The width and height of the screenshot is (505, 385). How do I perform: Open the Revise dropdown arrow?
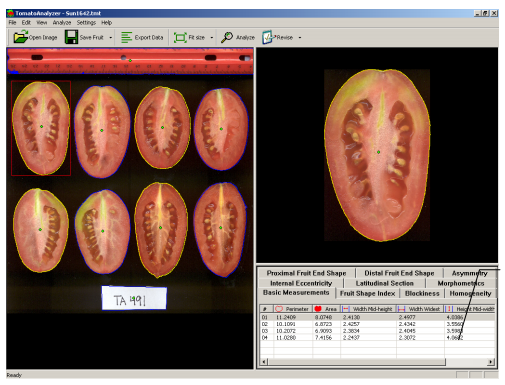pos(300,37)
